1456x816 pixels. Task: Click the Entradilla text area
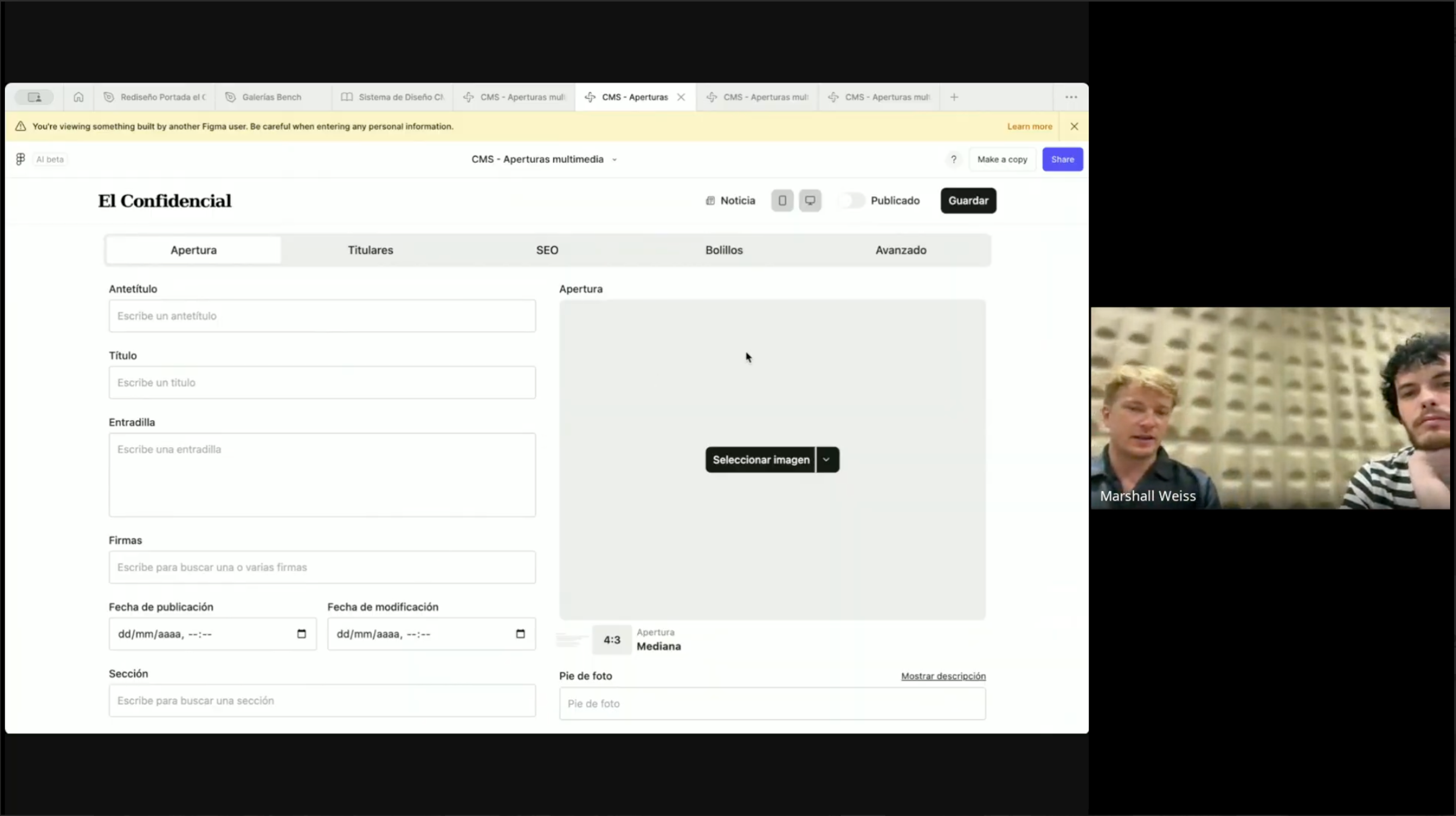[x=322, y=475]
